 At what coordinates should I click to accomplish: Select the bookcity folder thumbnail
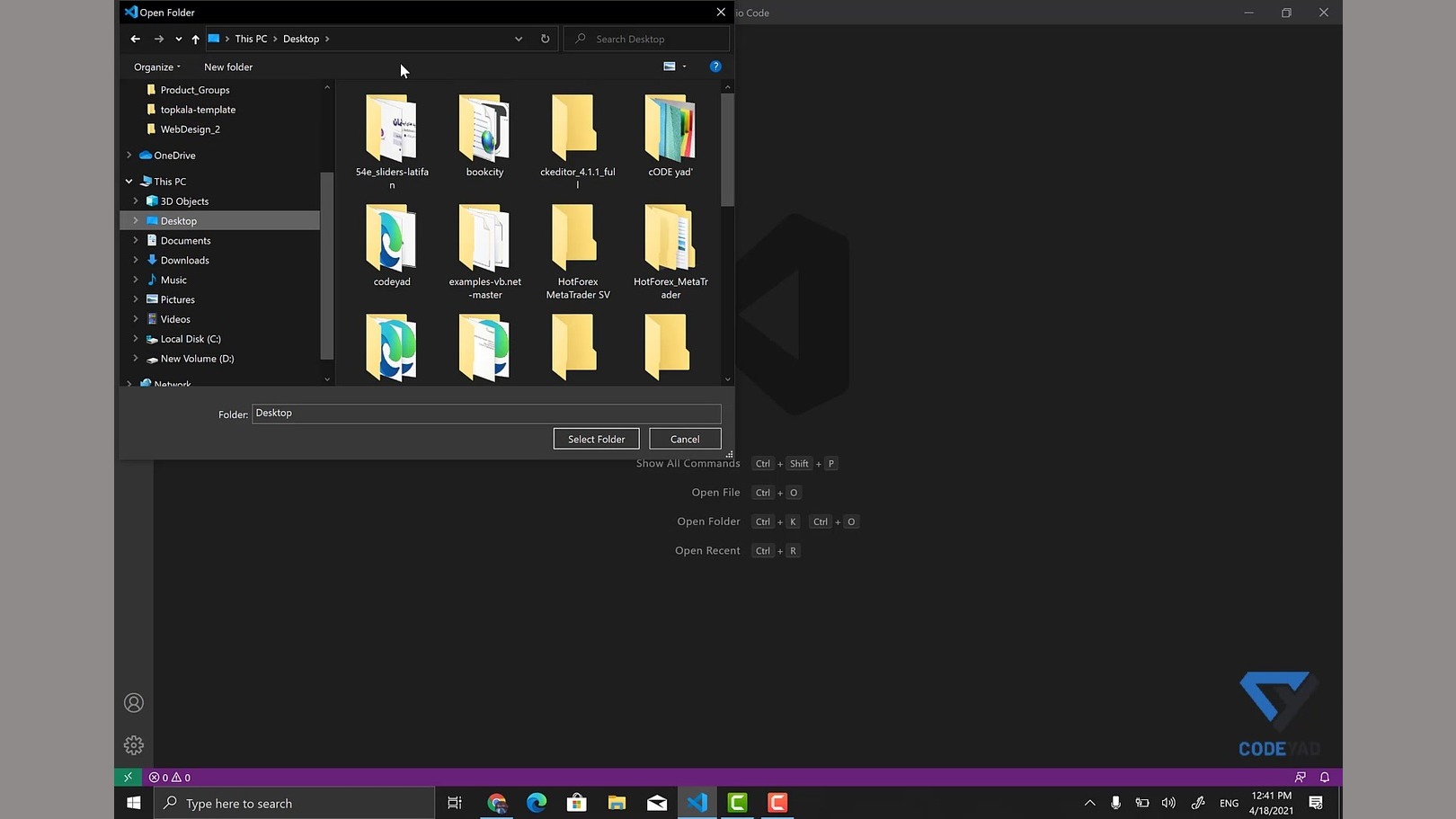484,130
